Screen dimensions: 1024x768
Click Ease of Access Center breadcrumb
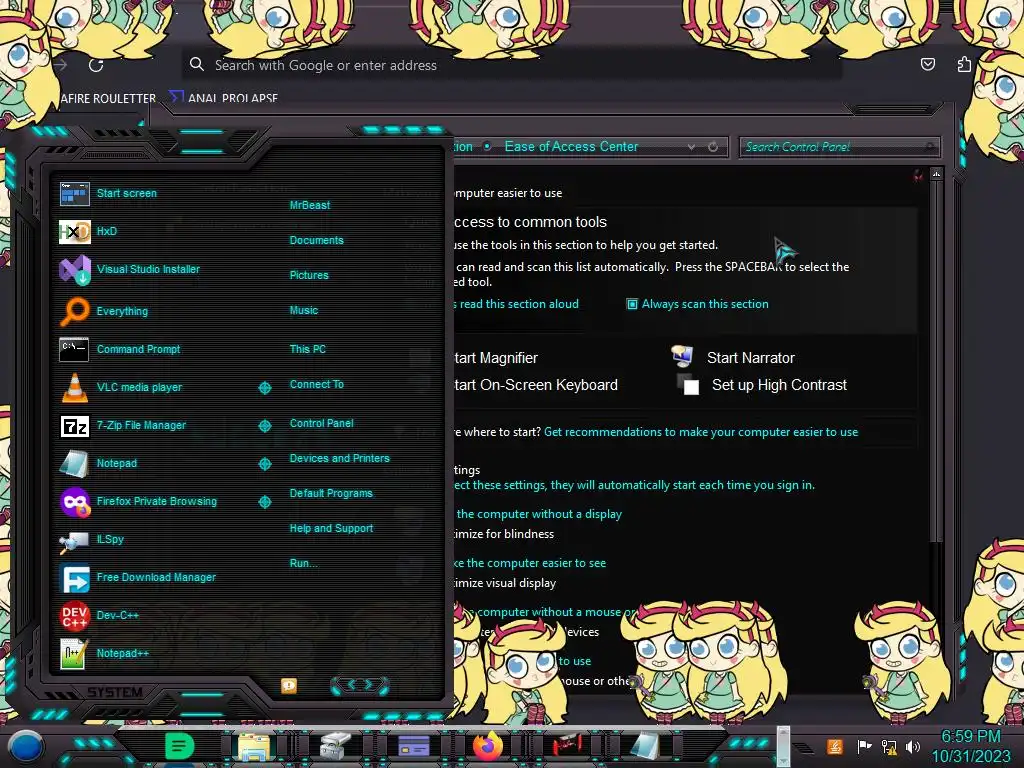click(x=571, y=147)
